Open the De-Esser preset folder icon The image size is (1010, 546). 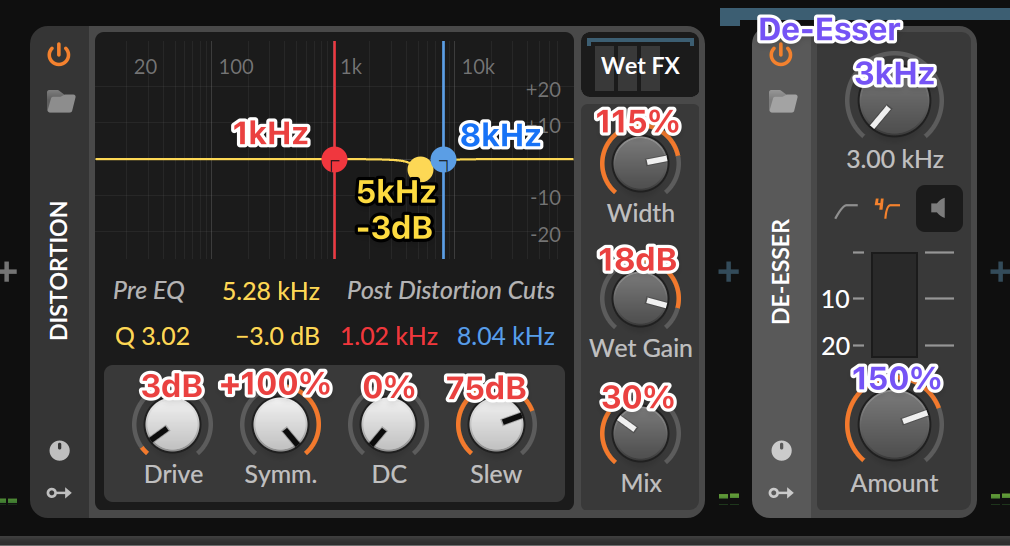tap(783, 102)
